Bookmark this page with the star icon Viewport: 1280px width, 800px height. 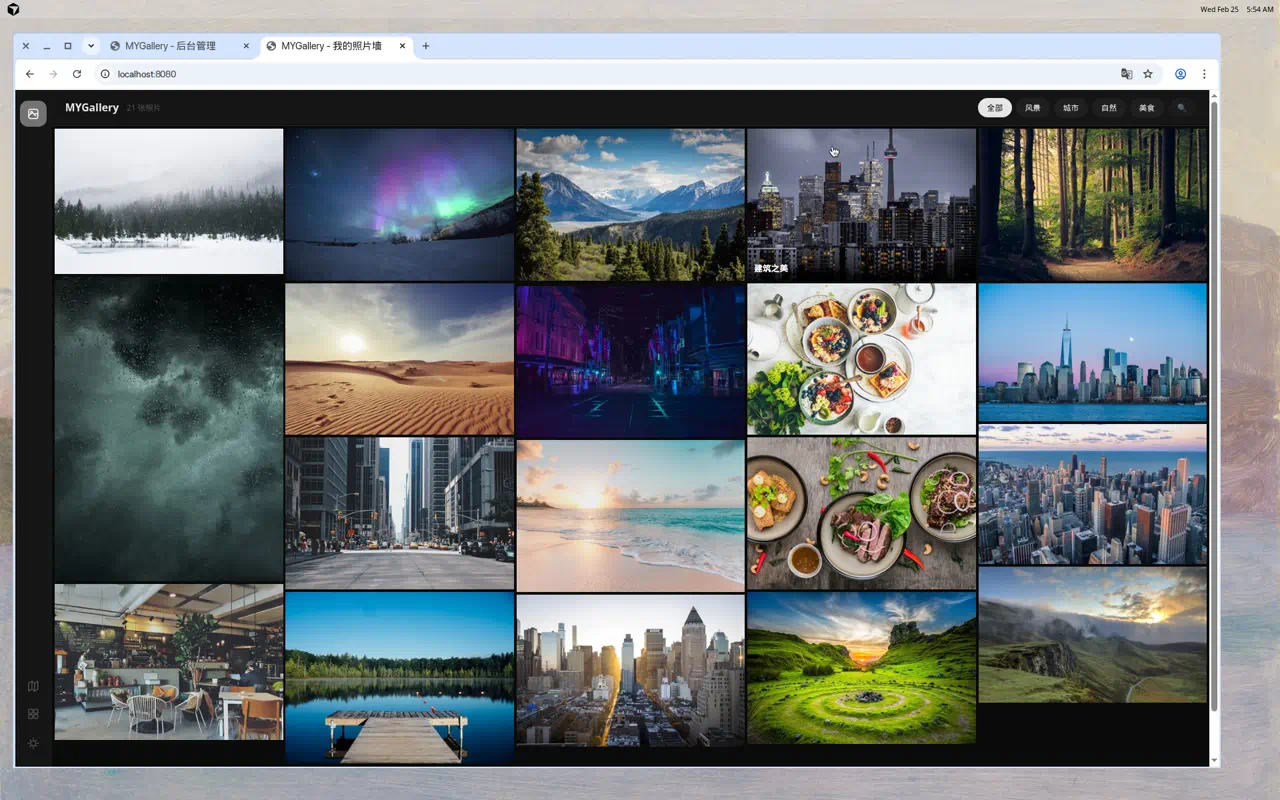(1148, 74)
